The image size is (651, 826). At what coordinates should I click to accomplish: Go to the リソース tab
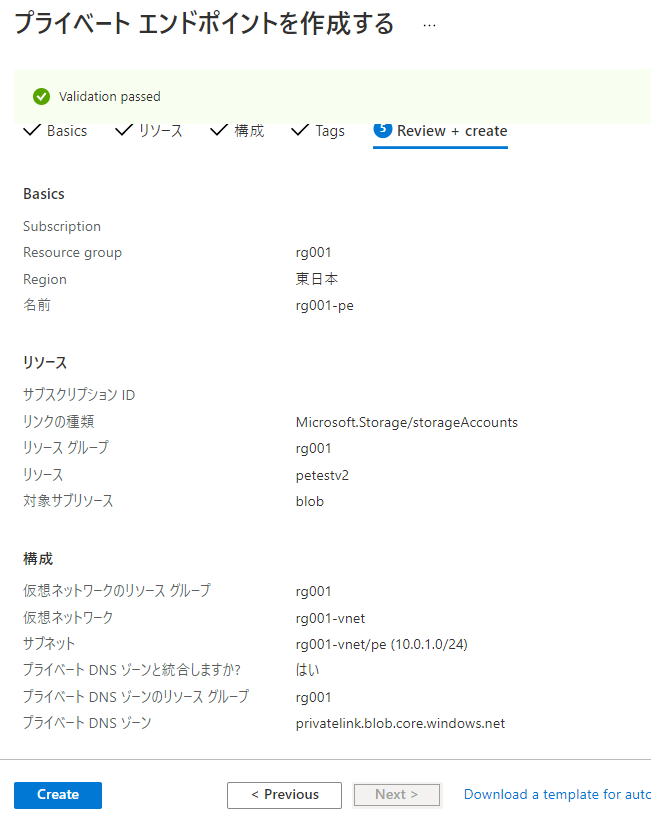coord(160,131)
